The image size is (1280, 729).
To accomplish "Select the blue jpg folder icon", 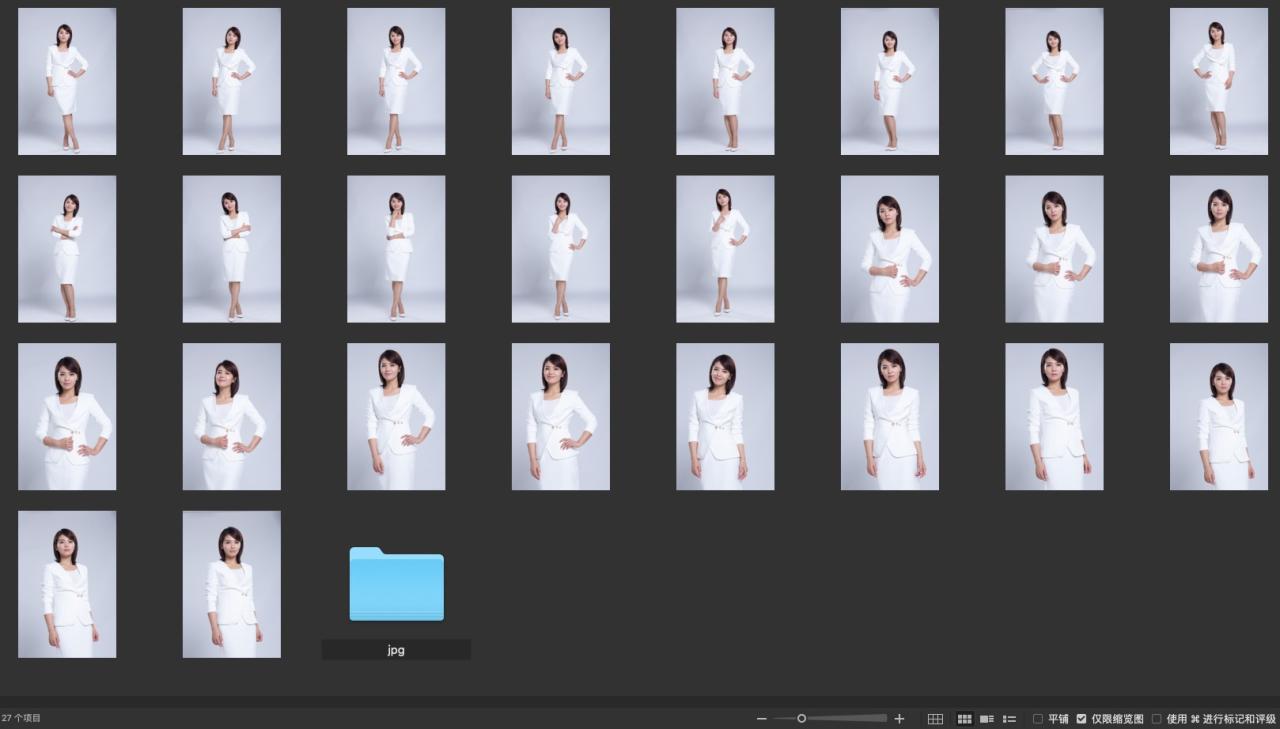I will tap(396, 584).
